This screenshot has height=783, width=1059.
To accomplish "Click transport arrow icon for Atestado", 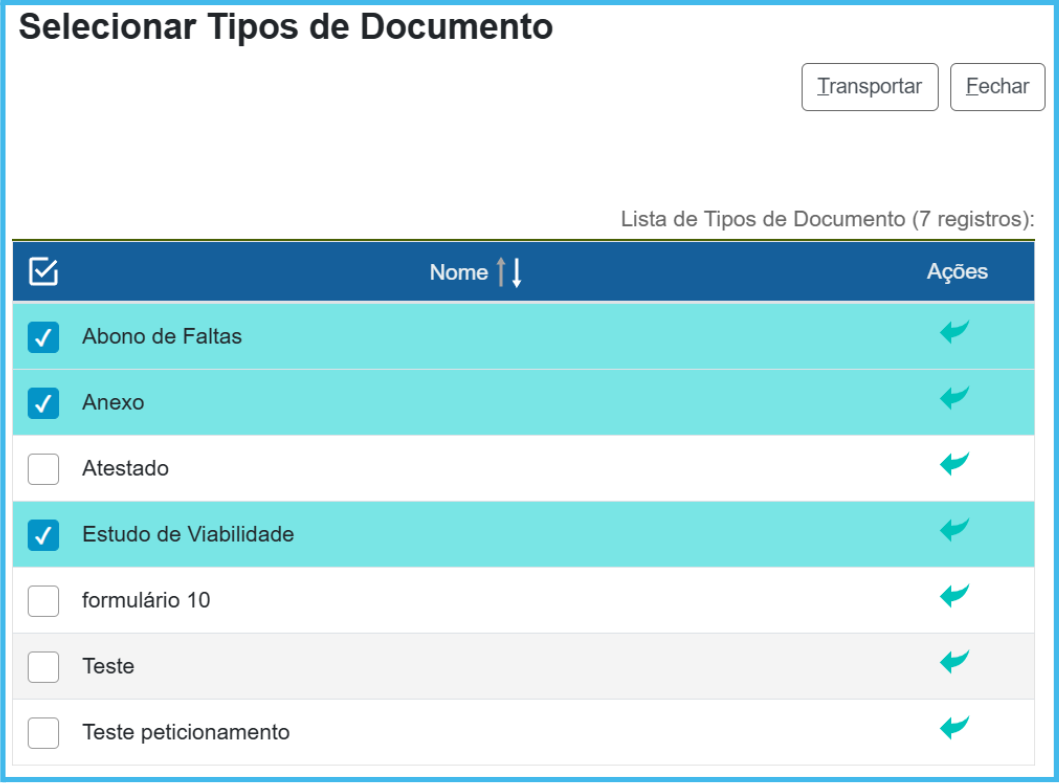I will [954, 464].
